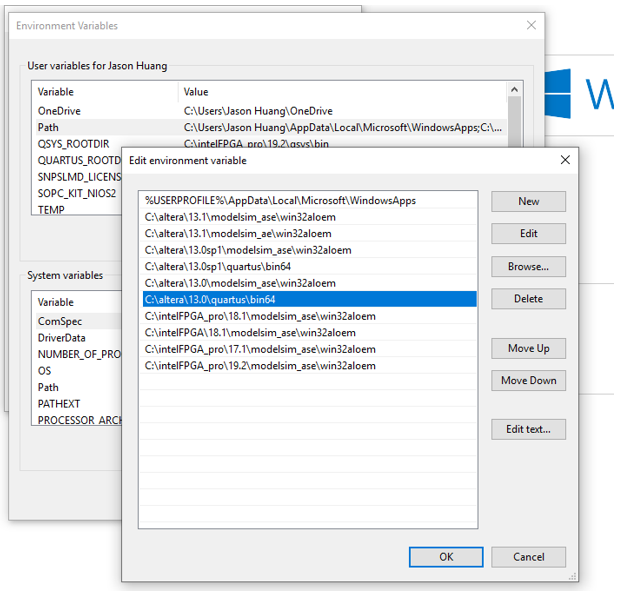This screenshot has height=592, width=620.
Task: Confirm changes with OK
Action: (x=446, y=557)
